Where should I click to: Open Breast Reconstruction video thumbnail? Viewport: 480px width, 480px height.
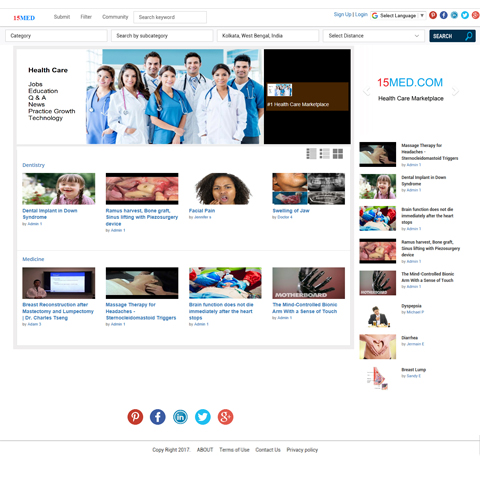[58, 283]
